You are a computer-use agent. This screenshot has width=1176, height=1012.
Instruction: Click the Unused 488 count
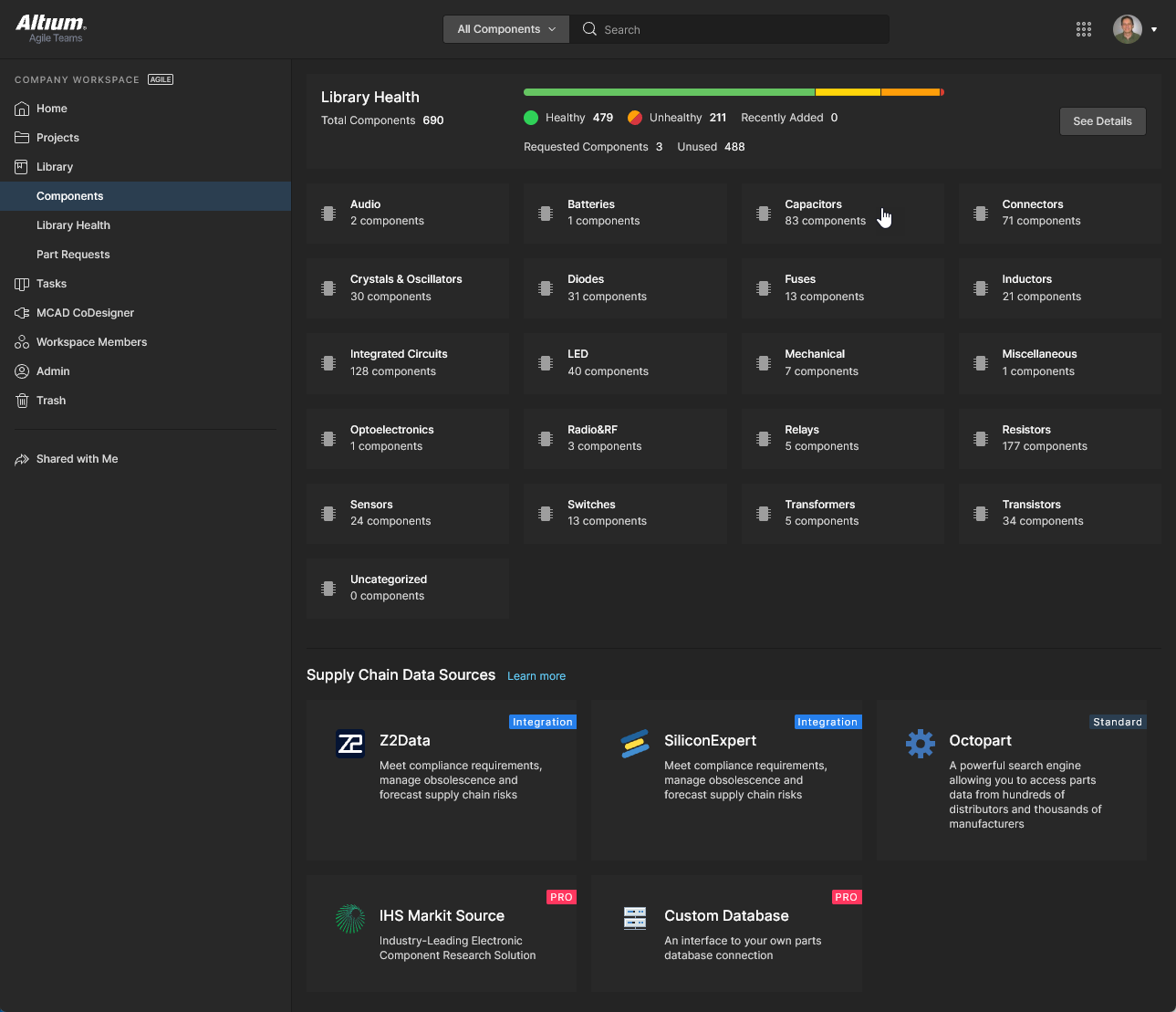coord(711,147)
